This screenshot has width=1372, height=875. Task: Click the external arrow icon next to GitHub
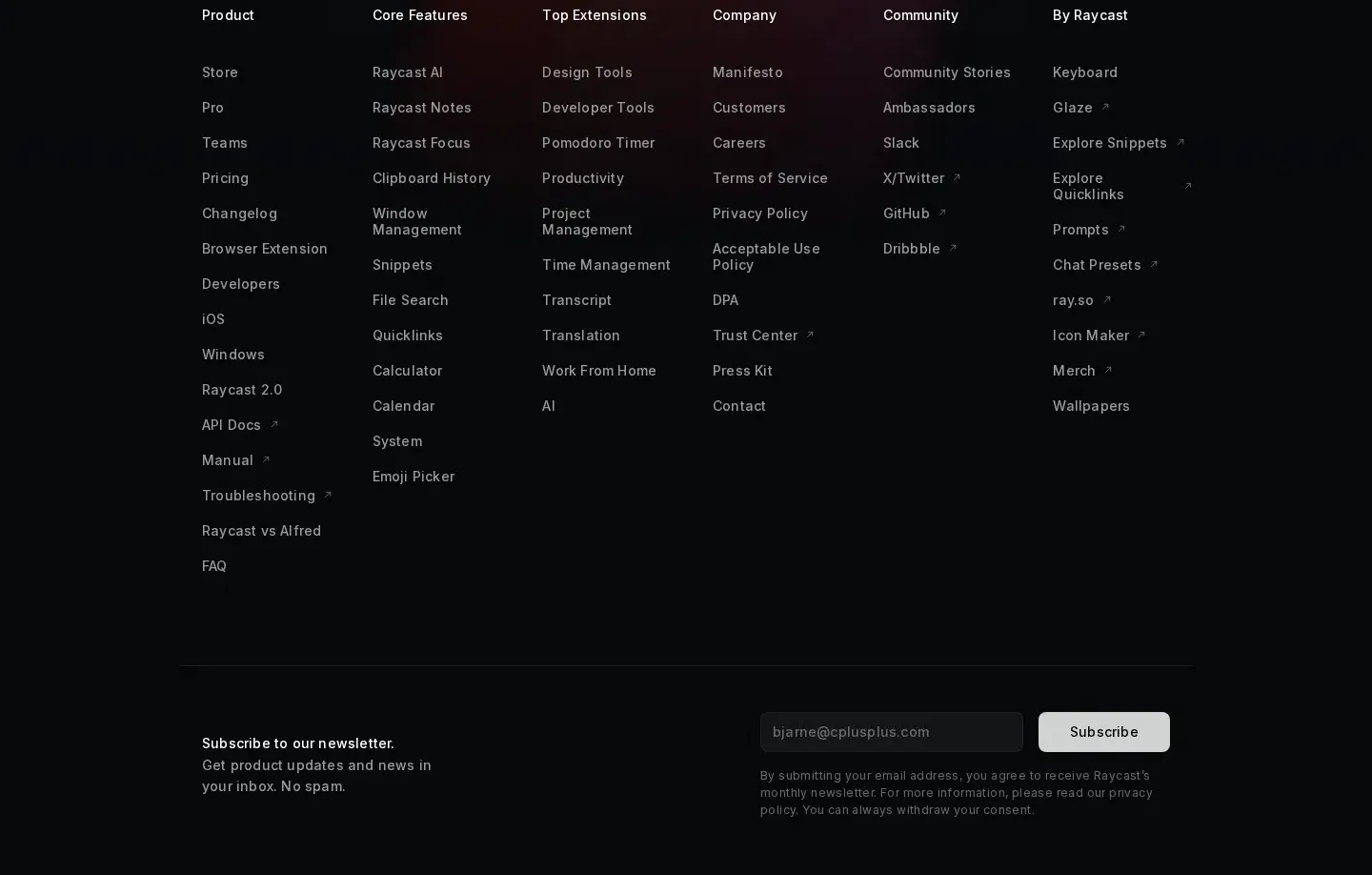[x=942, y=214]
